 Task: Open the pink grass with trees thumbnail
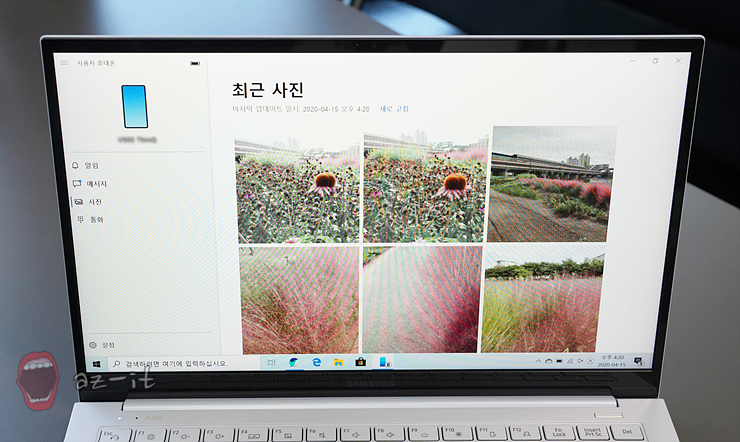(x=542, y=298)
